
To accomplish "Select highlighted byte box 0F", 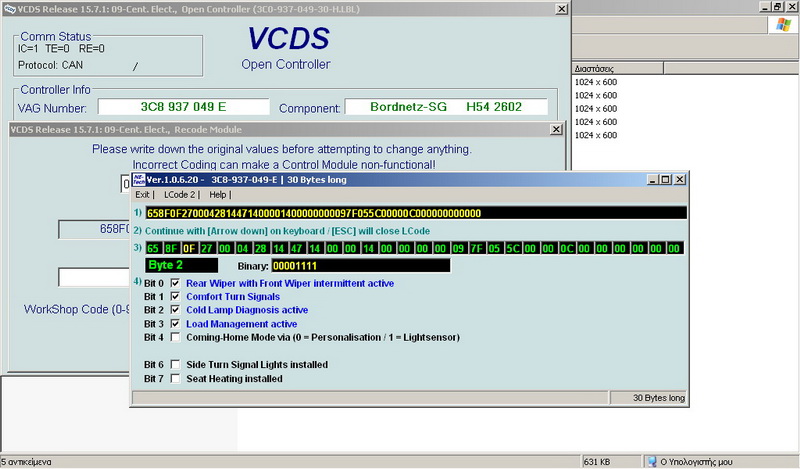I will click(x=189, y=249).
